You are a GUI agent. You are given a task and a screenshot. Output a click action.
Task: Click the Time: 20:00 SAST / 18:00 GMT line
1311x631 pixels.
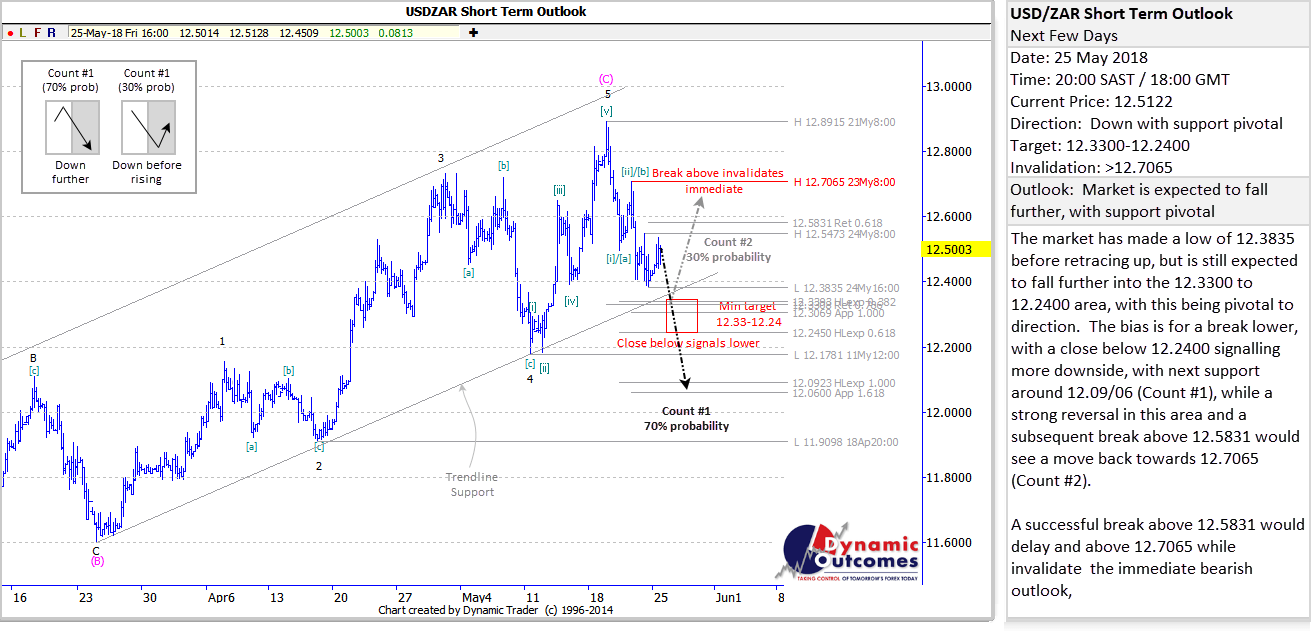[x=1120, y=80]
